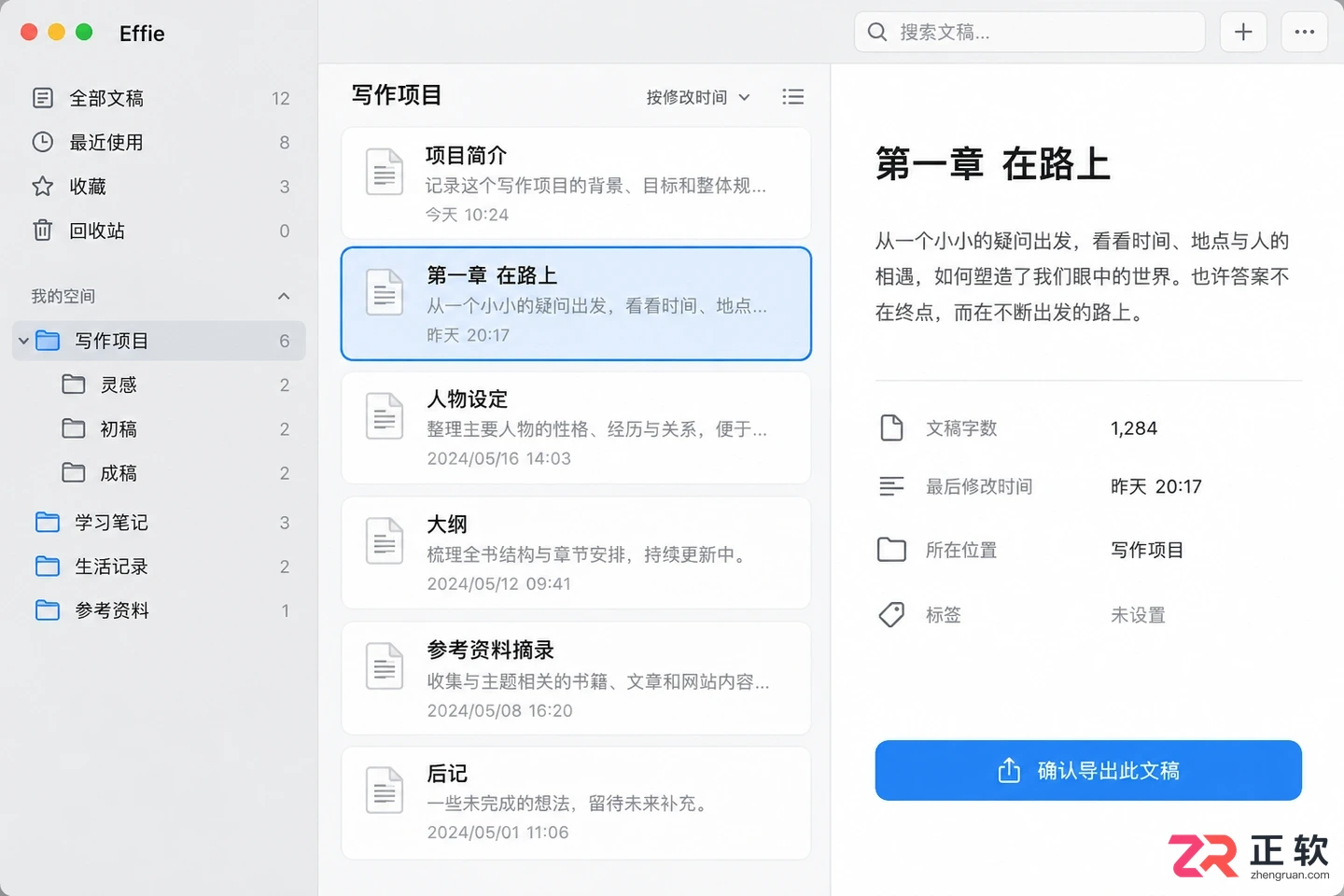Select 收藏 label in sidebar

pyautogui.click(x=88, y=187)
